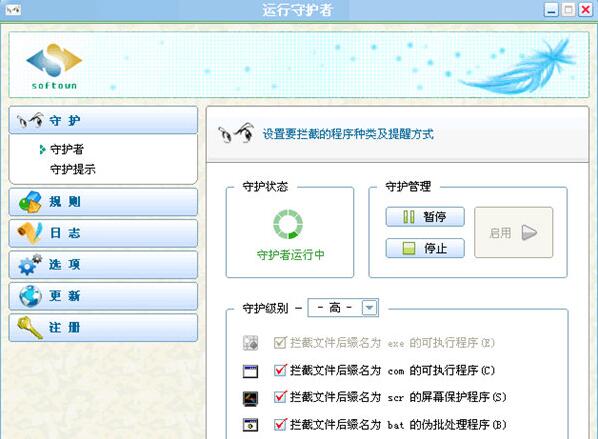The width and height of the screenshot is (598, 439).
Task: Click the 守护管理 group label
Action: [x=408, y=187]
